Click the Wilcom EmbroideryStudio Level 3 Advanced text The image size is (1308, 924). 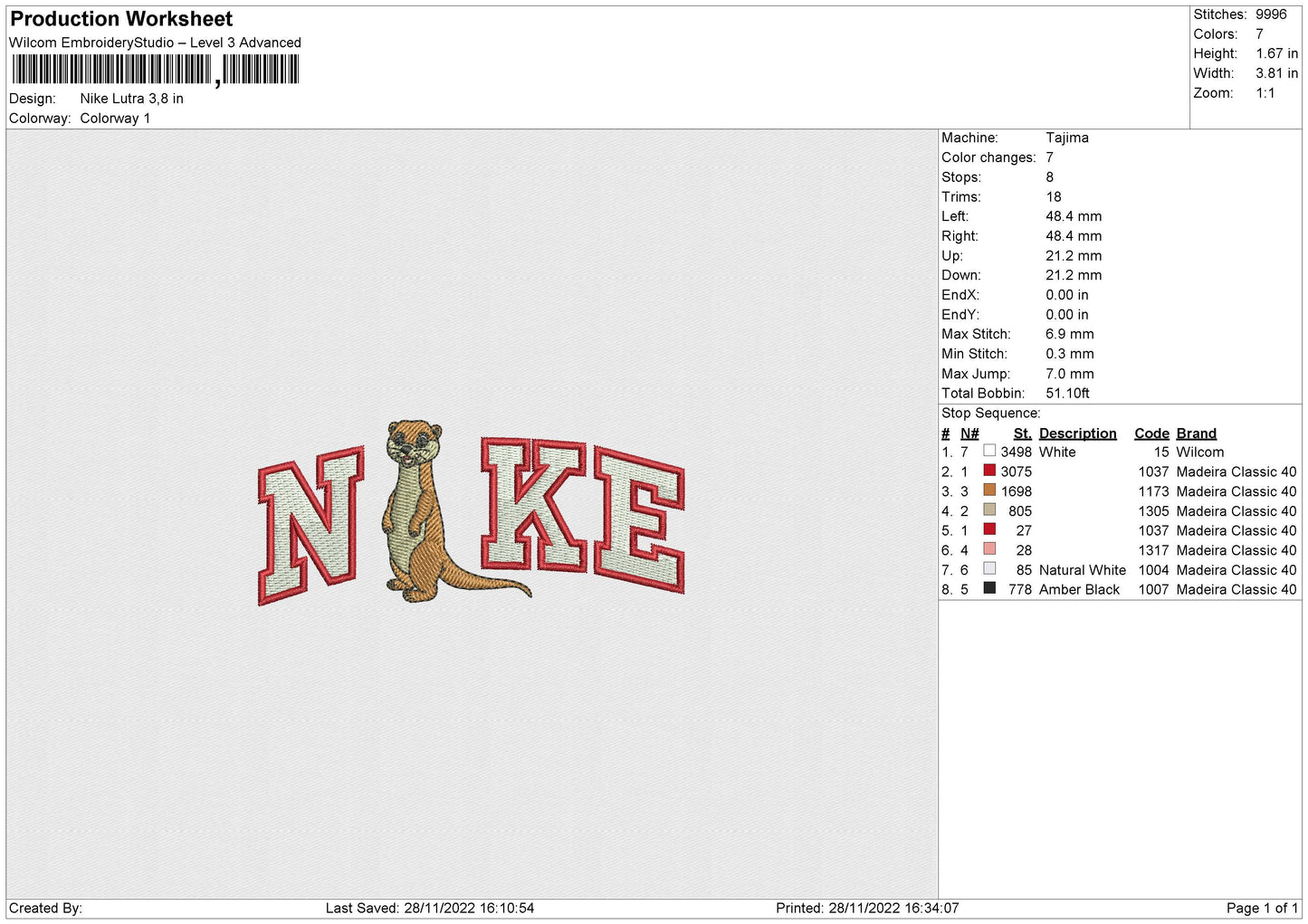tap(155, 43)
